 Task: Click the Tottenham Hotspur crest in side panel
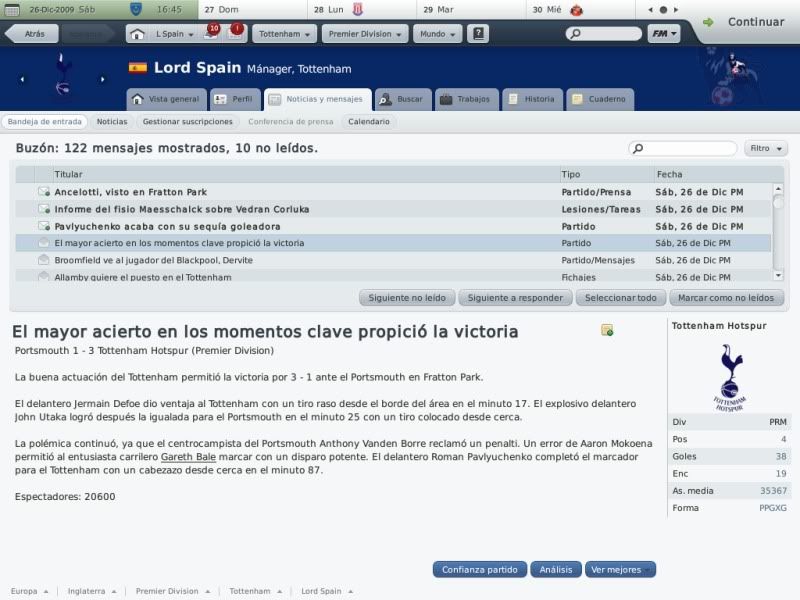coord(731,377)
